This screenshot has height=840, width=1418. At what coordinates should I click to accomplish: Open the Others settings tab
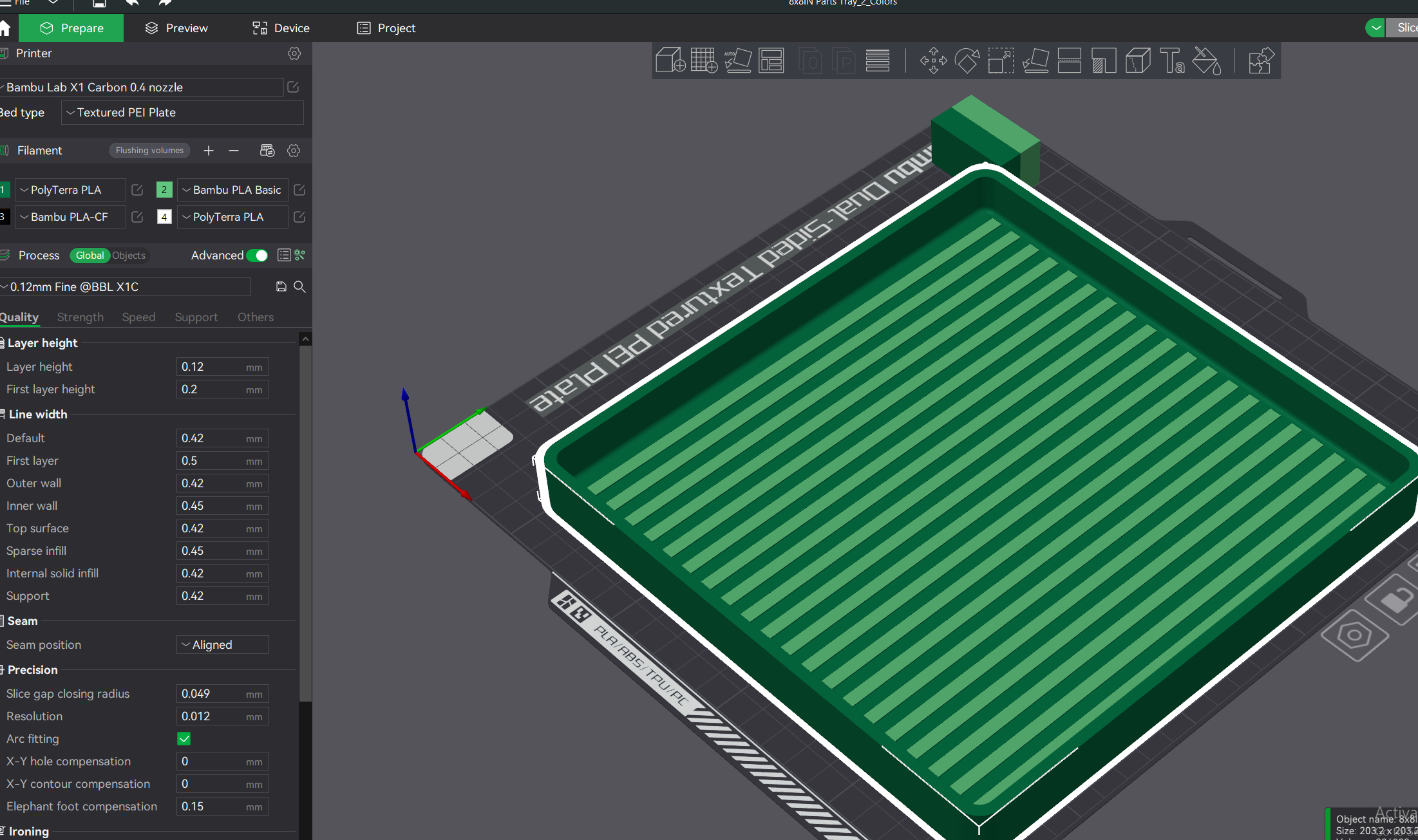256,317
